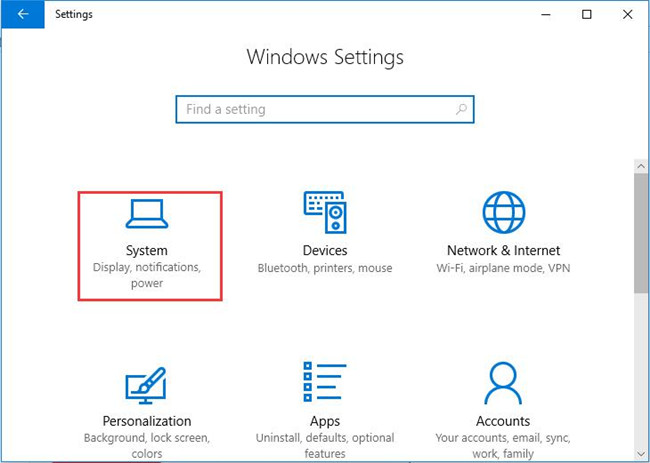Click the back arrow button
The image size is (650, 463).
[23, 14]
